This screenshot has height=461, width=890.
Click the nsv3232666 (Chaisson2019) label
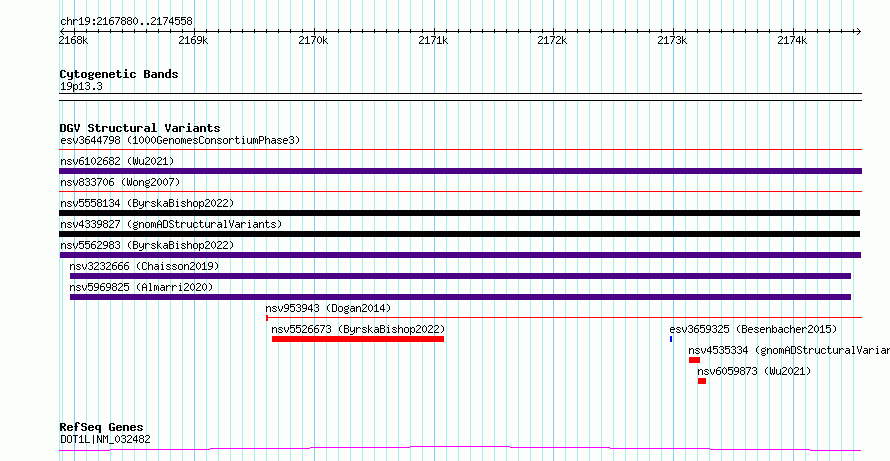click(x=144, y=266)
